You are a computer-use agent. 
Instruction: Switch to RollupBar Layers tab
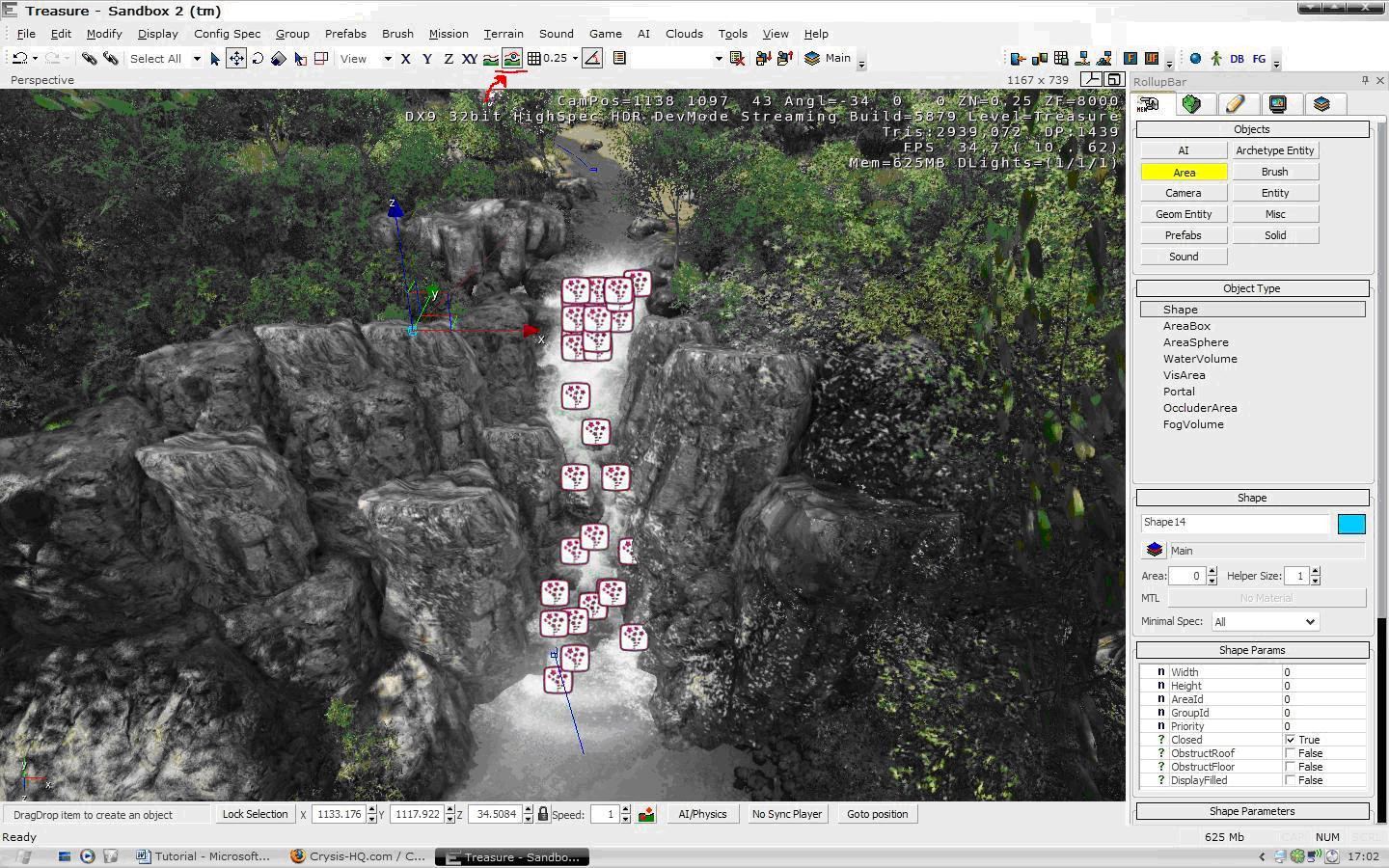[x=1321, y=104]
